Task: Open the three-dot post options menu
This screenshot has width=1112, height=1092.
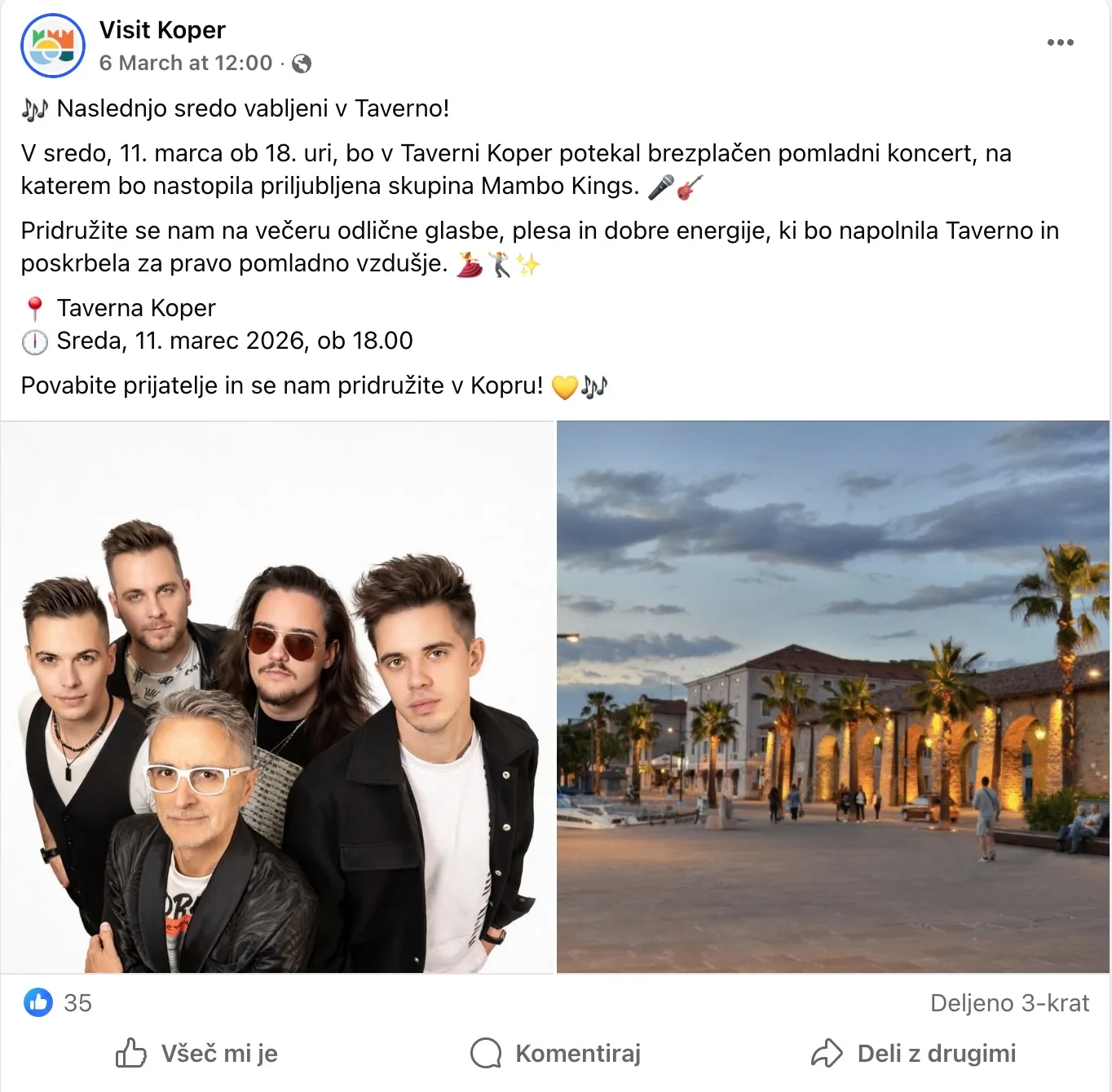Action: pyautogui.click(x=1060, y=42)
